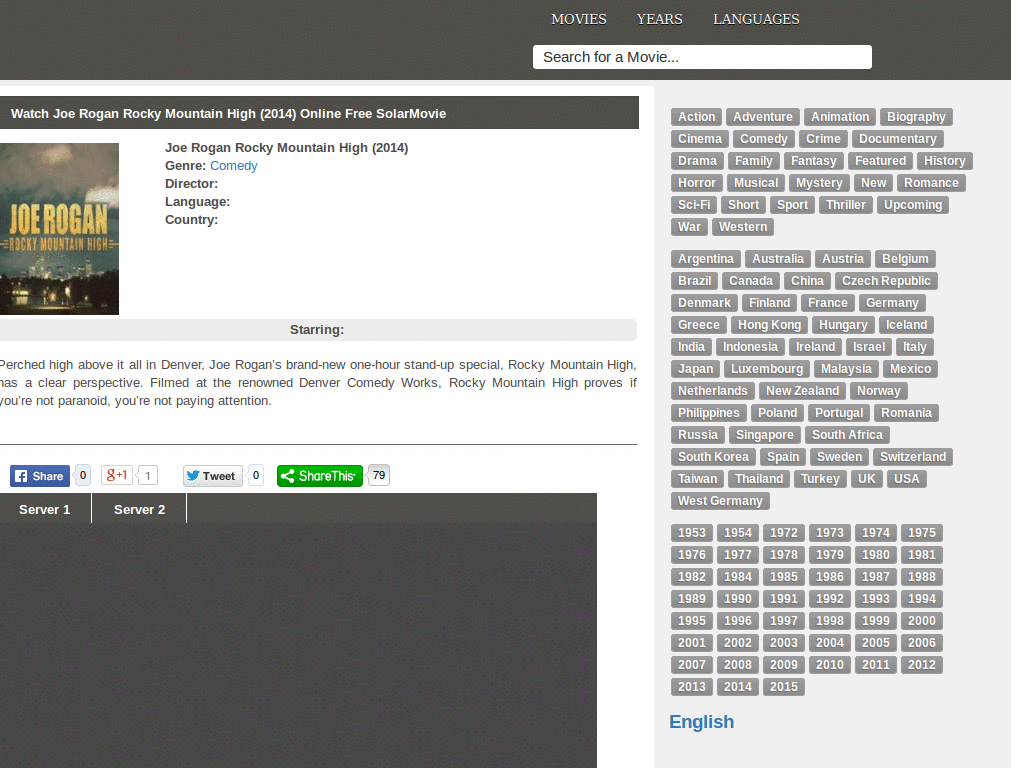This screenshot has width=1024, height=768.
Task: Filter by country India
Action: click(691, 347)
